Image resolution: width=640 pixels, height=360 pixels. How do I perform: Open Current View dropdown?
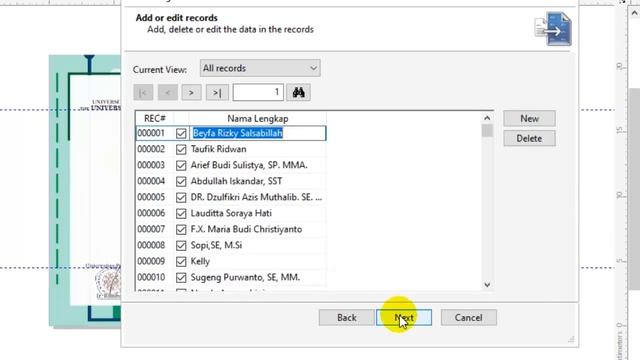point(260,68)
